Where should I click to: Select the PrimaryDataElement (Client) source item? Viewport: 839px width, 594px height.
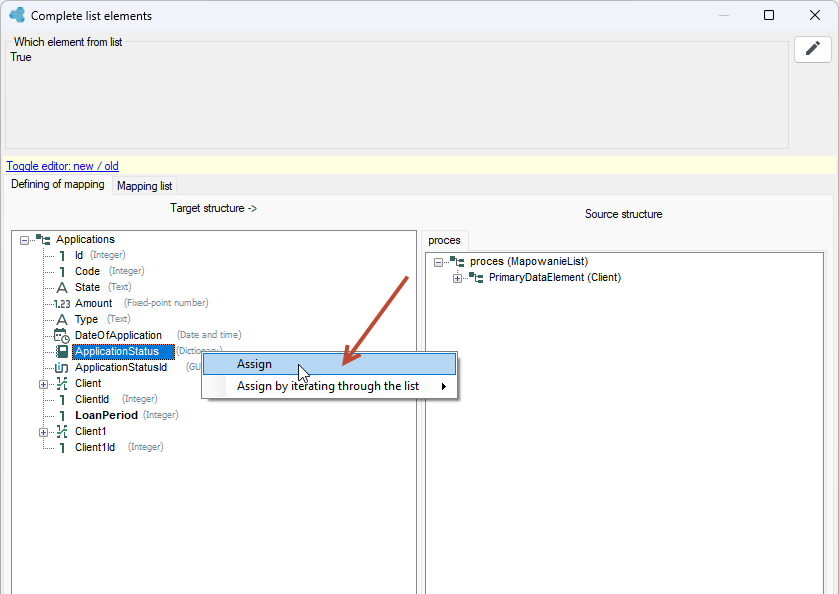pos(555,277)
